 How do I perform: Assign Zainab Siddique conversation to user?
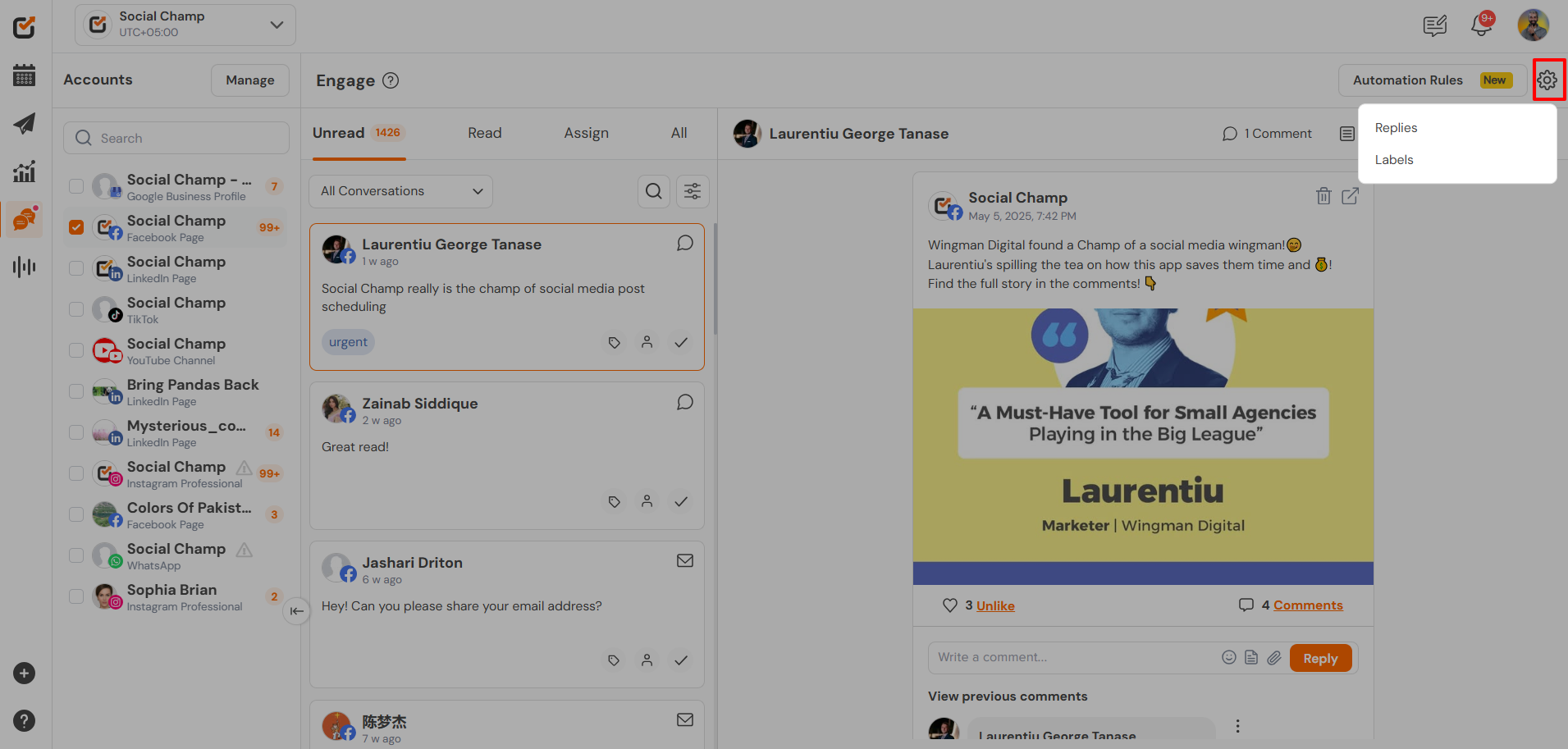647,501
